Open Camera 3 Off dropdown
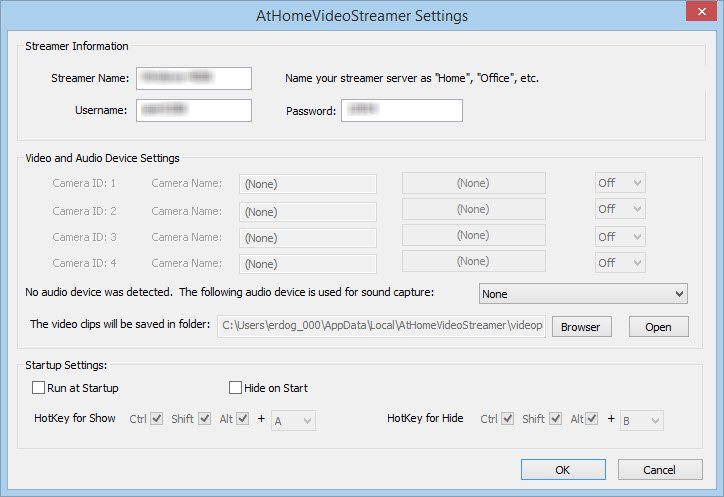The height and width of the screenshot is (497, 724). [x=620, y=236]
